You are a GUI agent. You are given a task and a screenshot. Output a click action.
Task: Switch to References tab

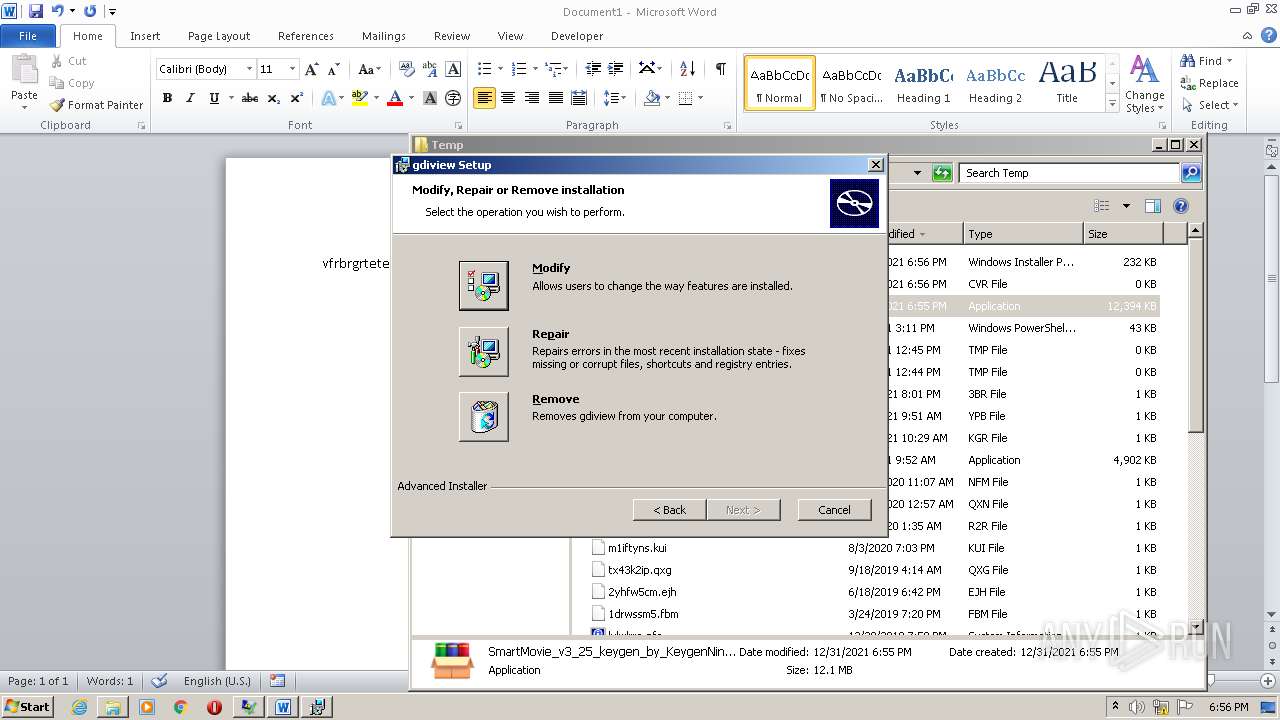306,36
